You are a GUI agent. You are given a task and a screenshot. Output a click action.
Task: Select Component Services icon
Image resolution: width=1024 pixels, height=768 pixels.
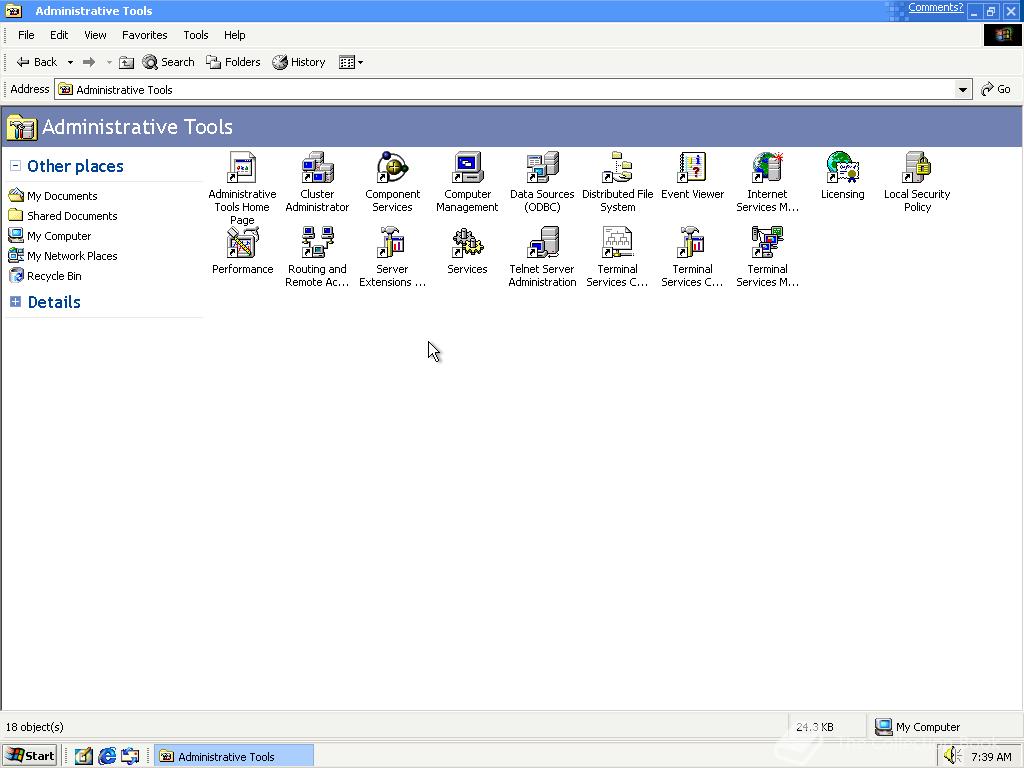click(392, 168)
